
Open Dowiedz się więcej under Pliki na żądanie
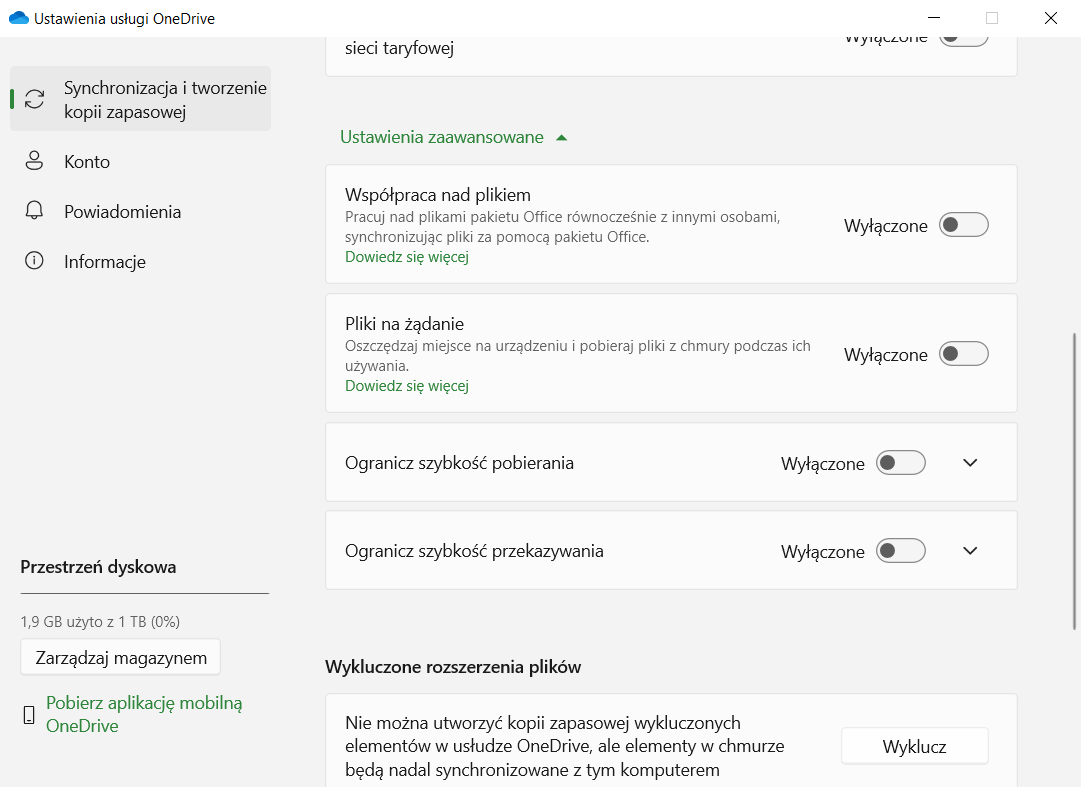point(407,386)
